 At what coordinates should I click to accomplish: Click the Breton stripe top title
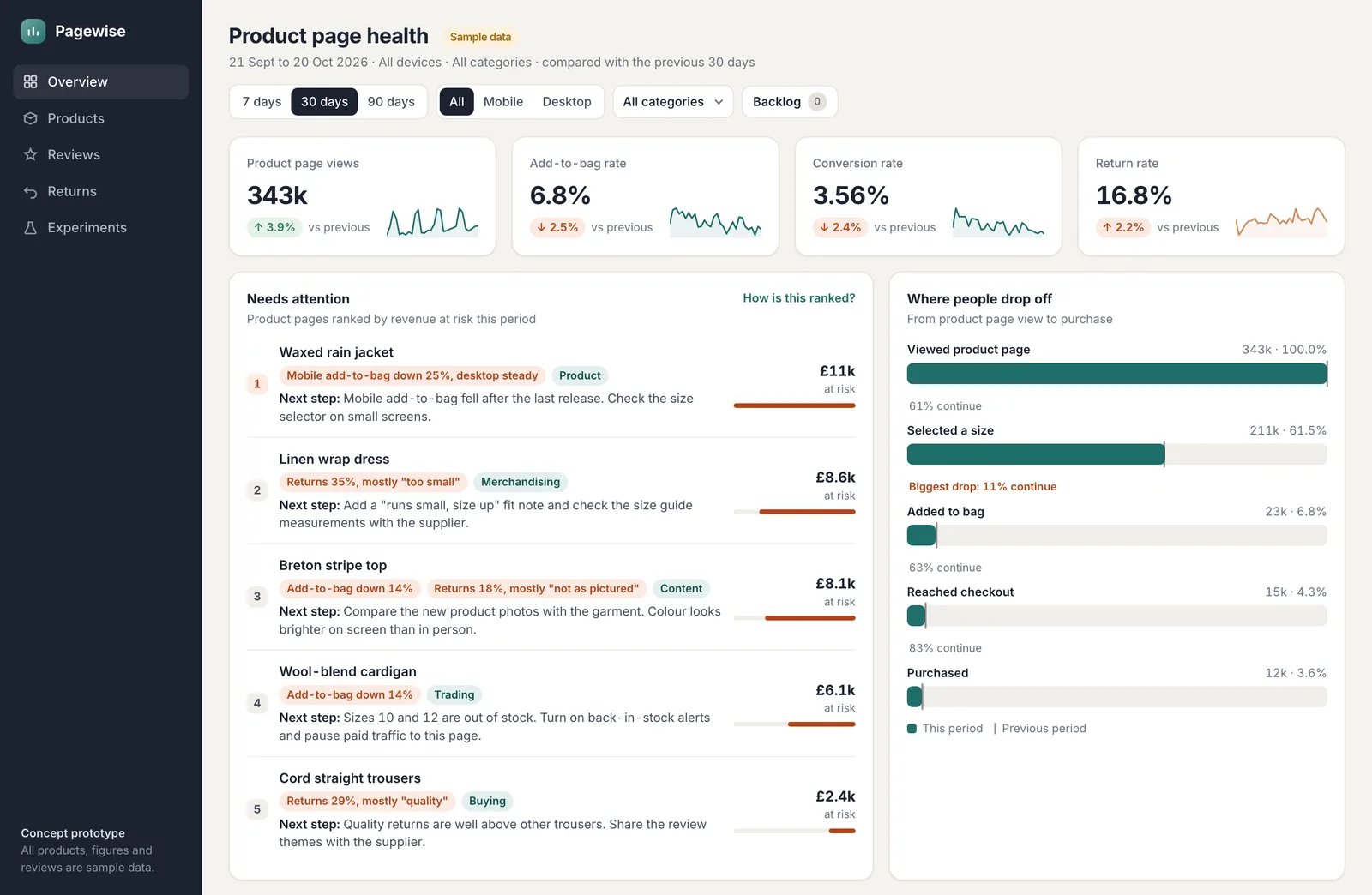(333, 566)
